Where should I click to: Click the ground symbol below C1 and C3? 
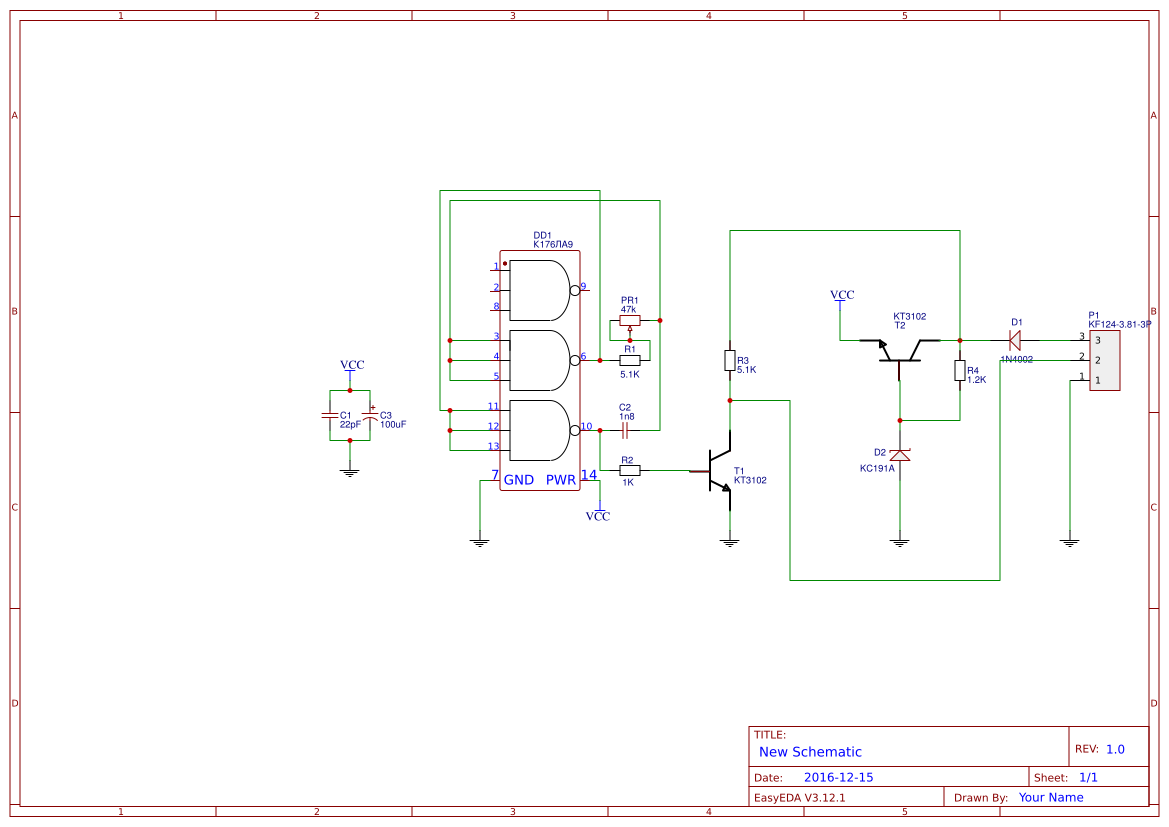point(350,472)
